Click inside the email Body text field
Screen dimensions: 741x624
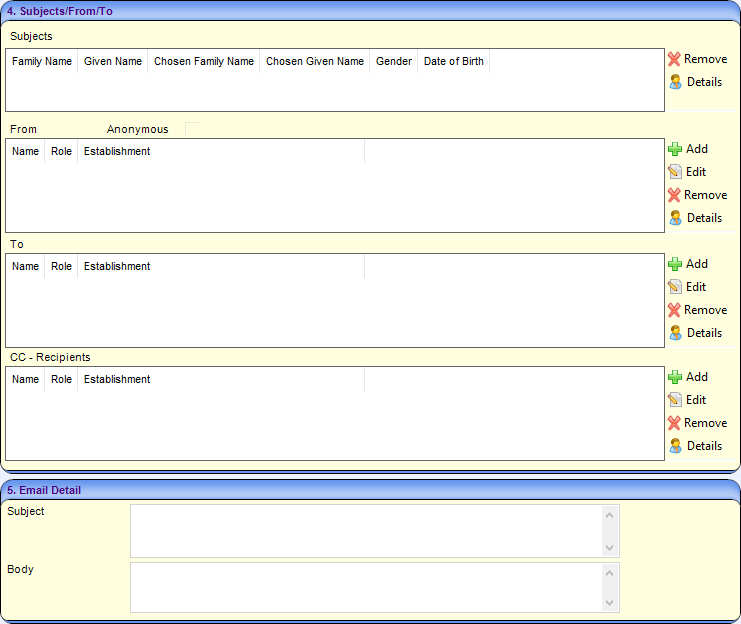pos(366,587)
